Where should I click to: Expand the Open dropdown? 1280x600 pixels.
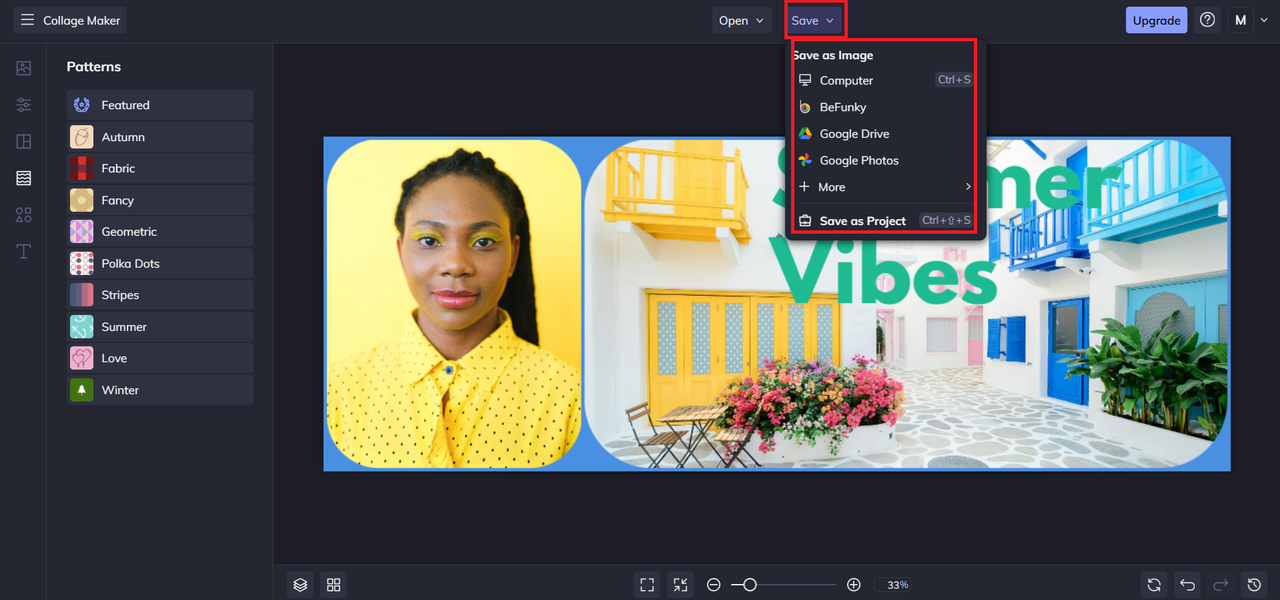point(742,20)
